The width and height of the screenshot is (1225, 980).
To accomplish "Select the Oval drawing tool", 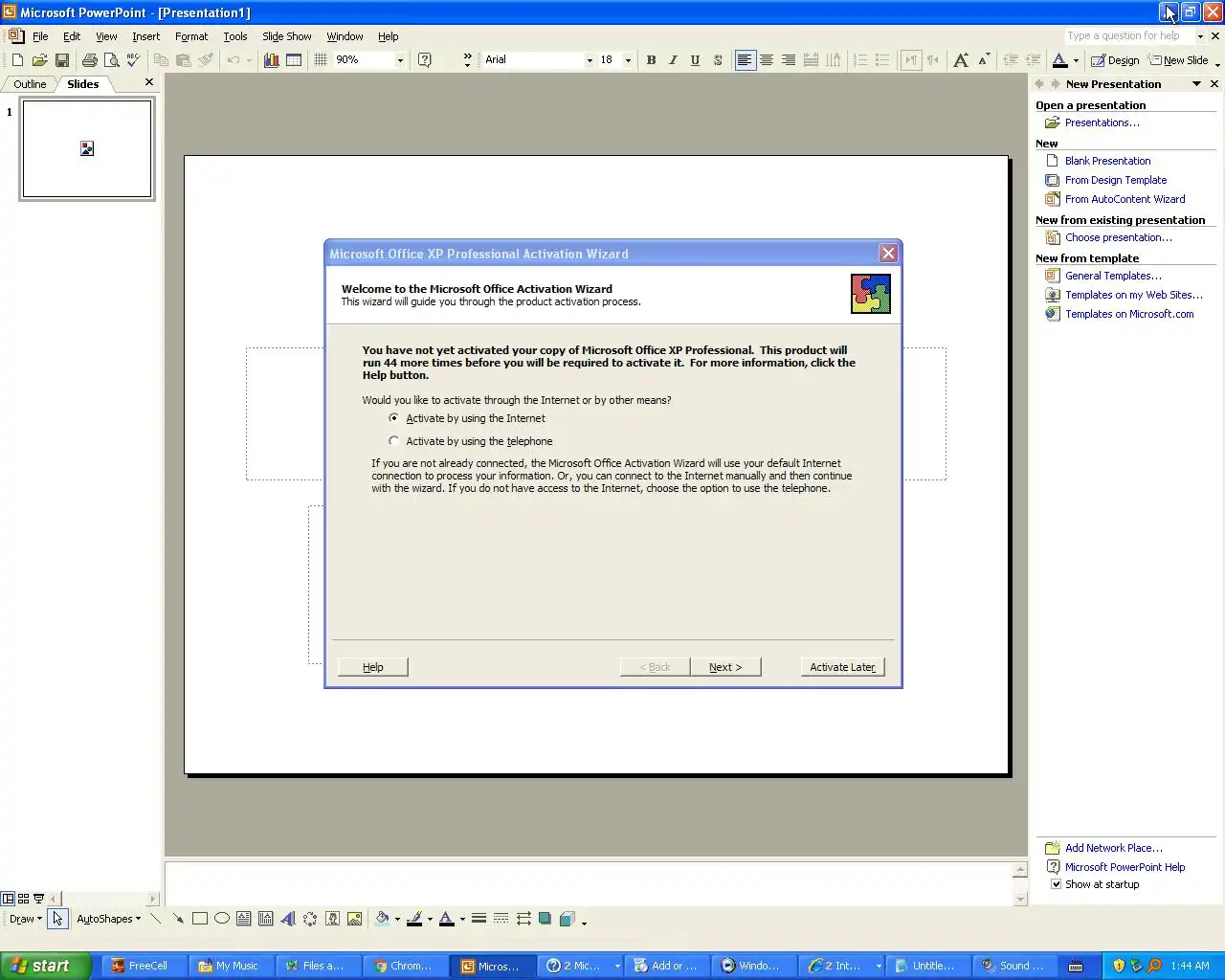I will click(222, 919).
